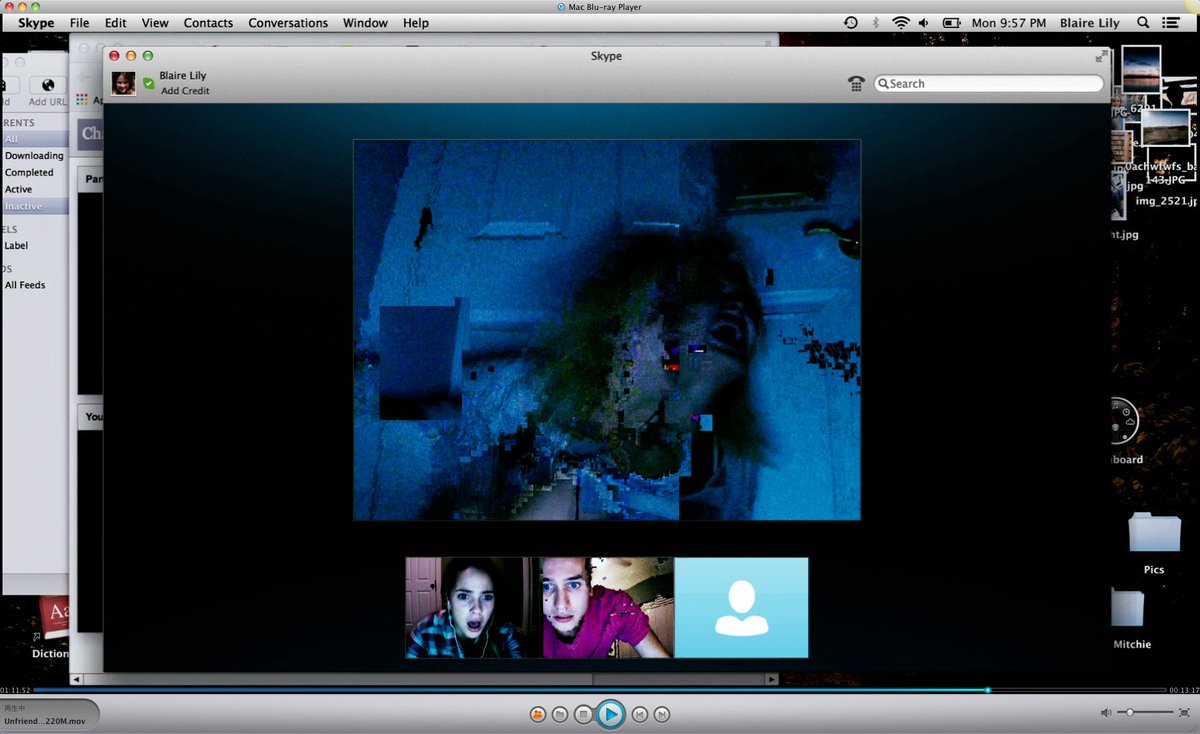1200x734 pixels.
Task: Click in the Skype Search field
Action: click(988, 84)
